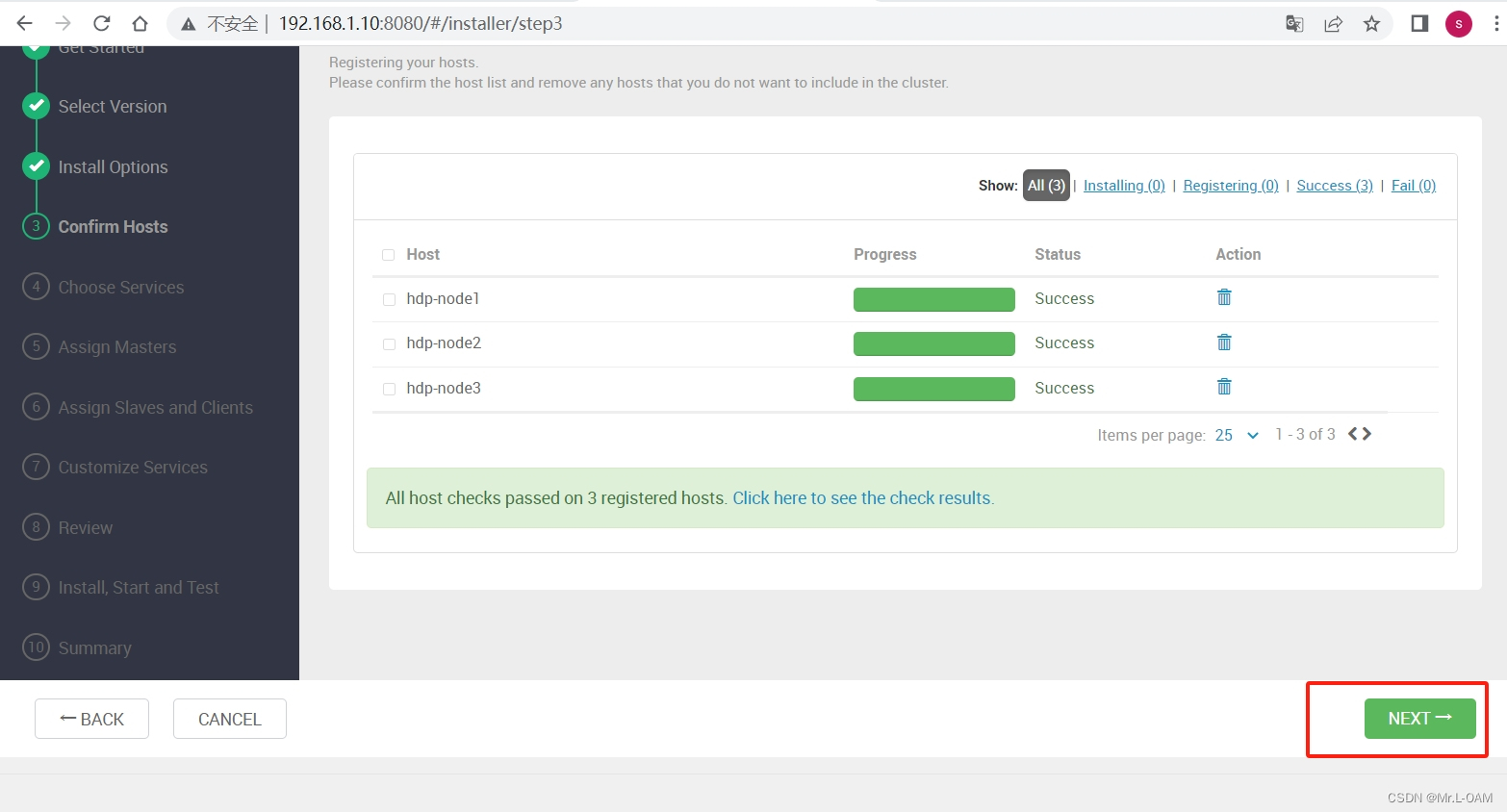
Task: Reload the page with refresh icon
Action: pyautogui.click(x=102, y=23)
